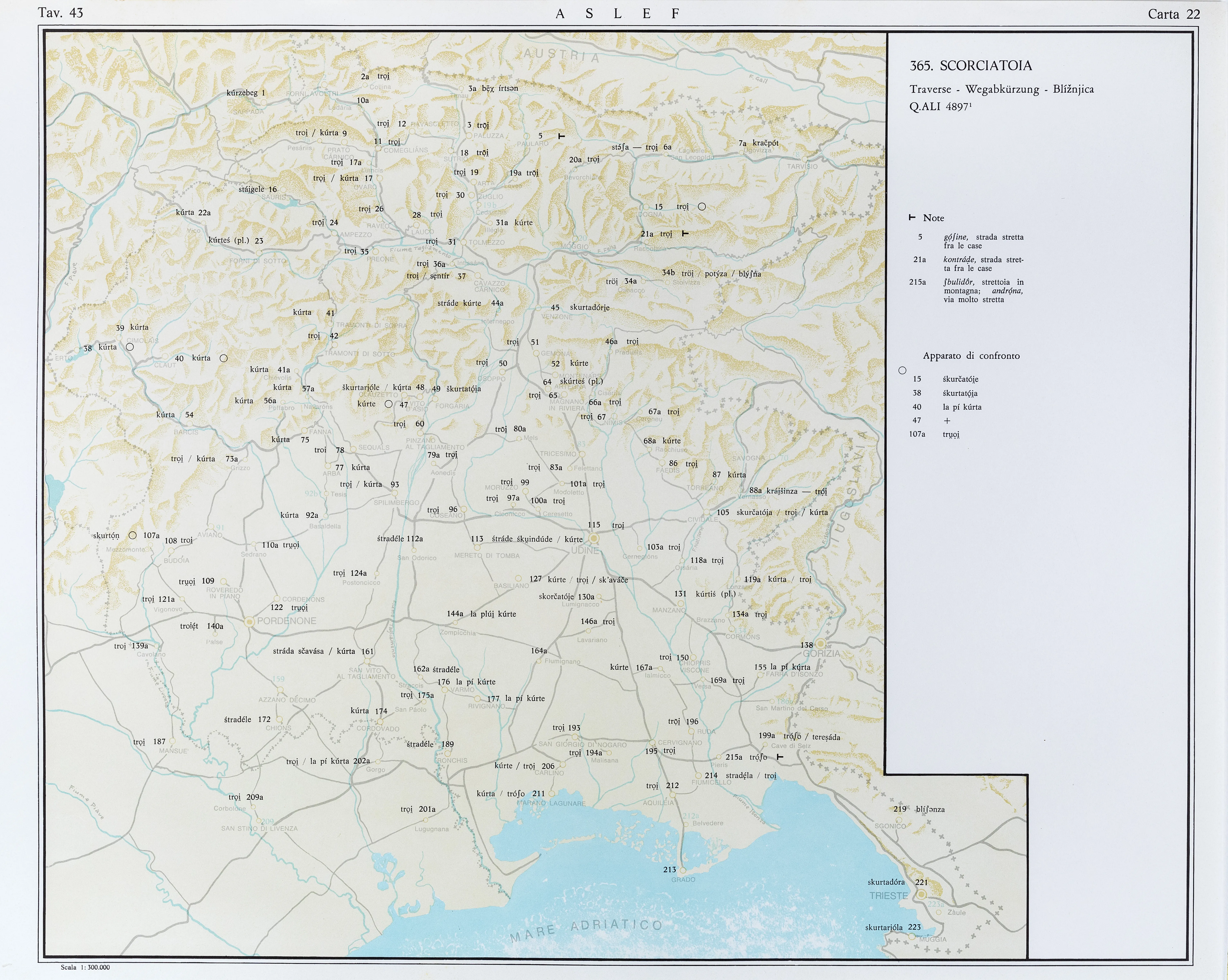
Task: Click the Carta 22 label
Action: click(1174, 14)
